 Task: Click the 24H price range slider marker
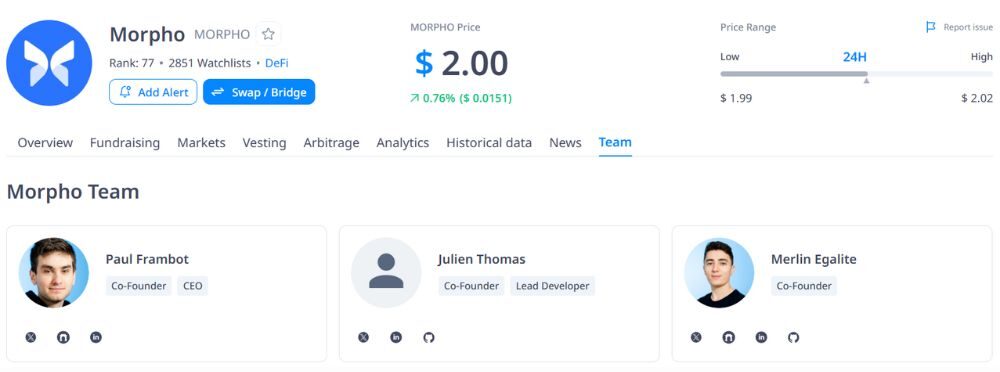[x=866, y=80]
